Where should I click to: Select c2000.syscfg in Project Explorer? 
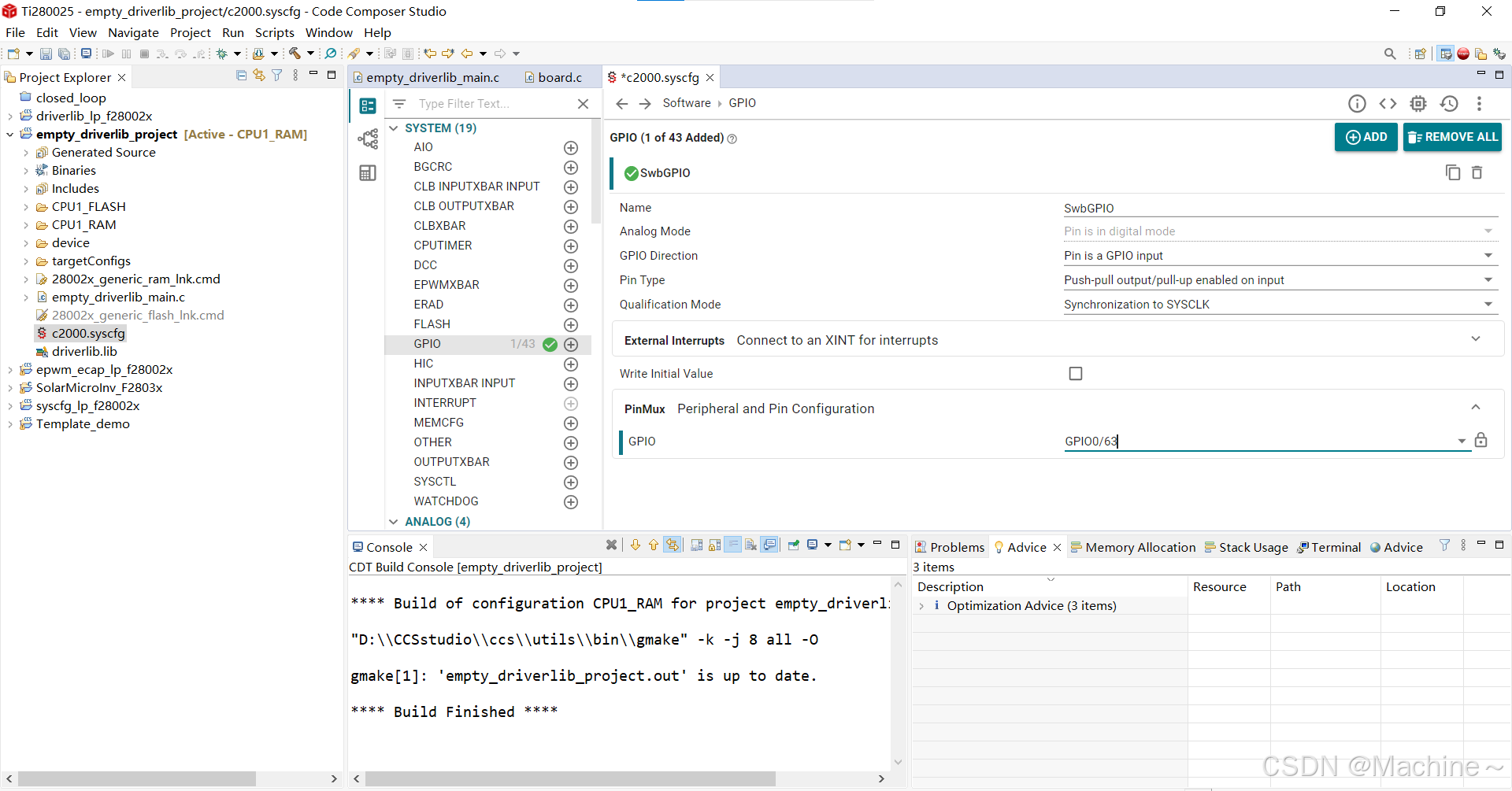pyautogui.click(x=88, y=334)
